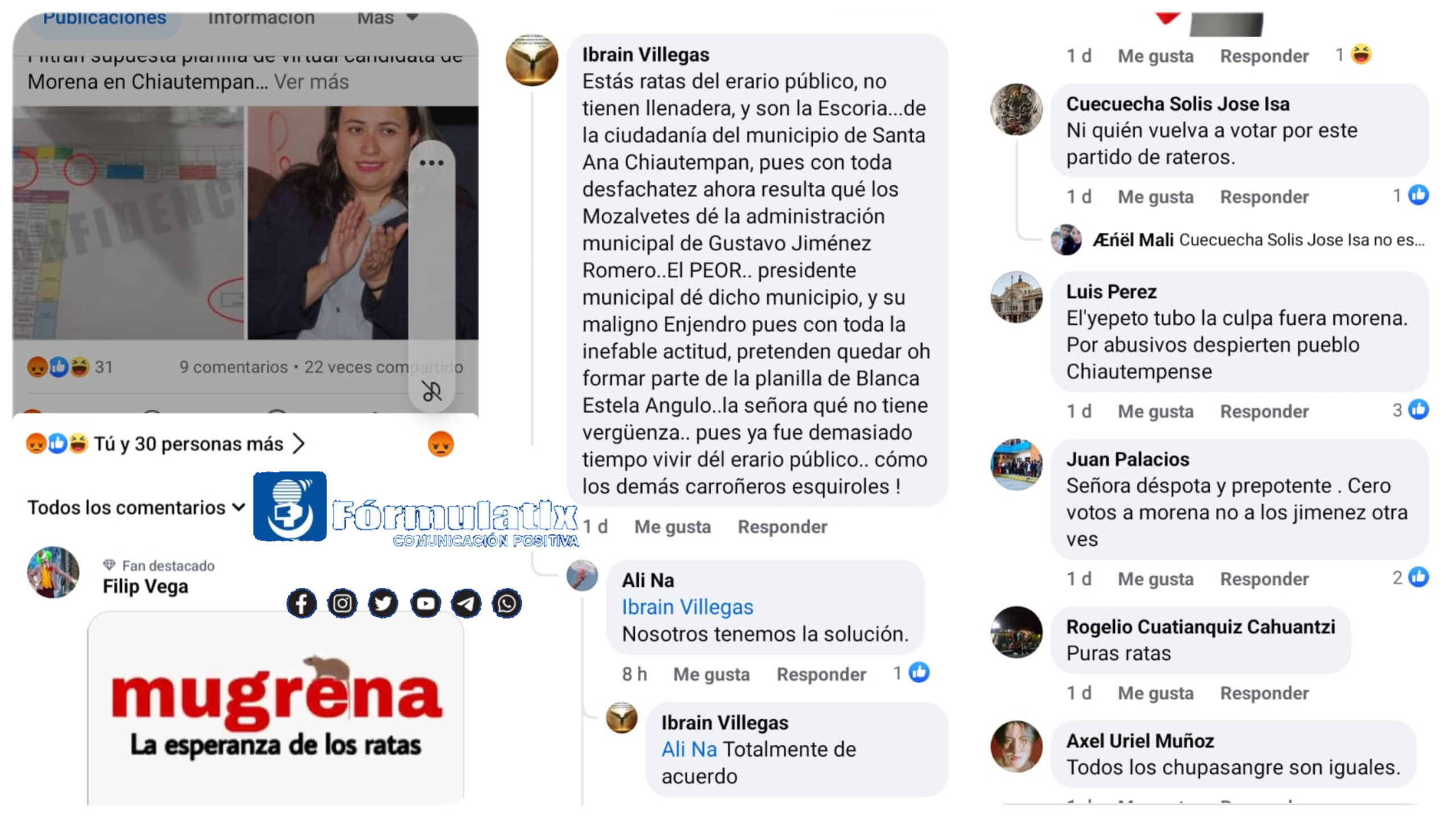The width and height of the screenshot is (1456, 818).
Task: Click the WhatsApp icon
Action: click(x=507, y=603)
